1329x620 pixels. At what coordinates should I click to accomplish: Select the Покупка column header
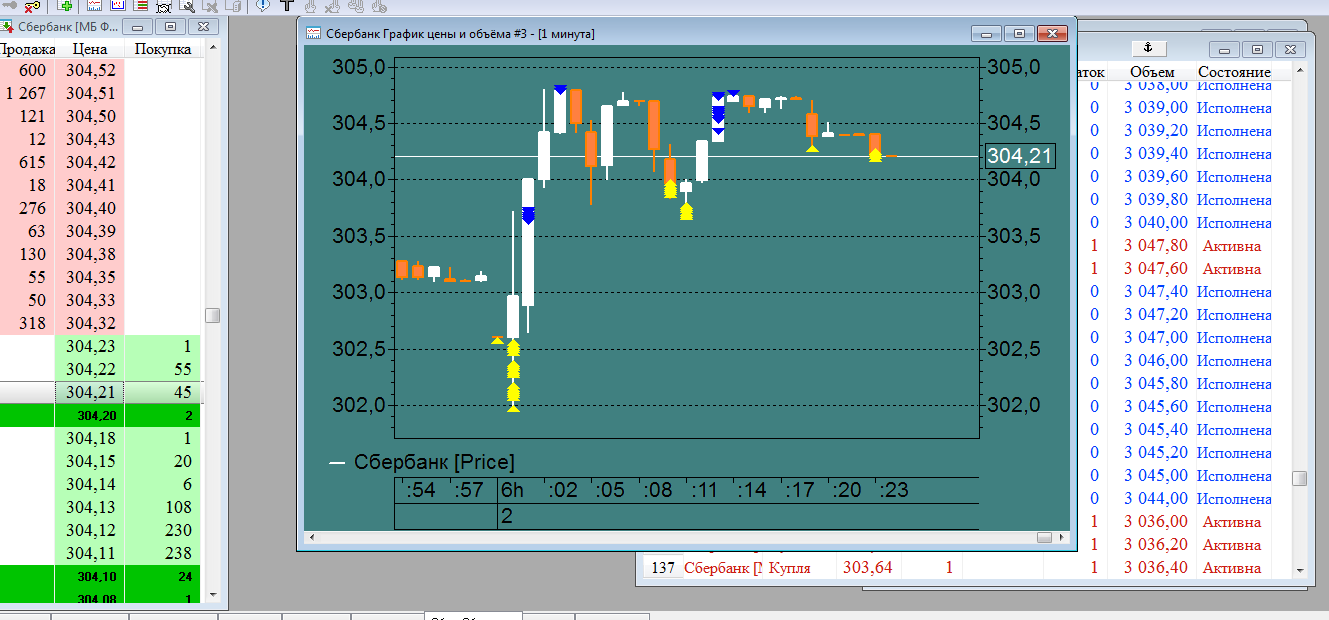[x=163, y=49]
